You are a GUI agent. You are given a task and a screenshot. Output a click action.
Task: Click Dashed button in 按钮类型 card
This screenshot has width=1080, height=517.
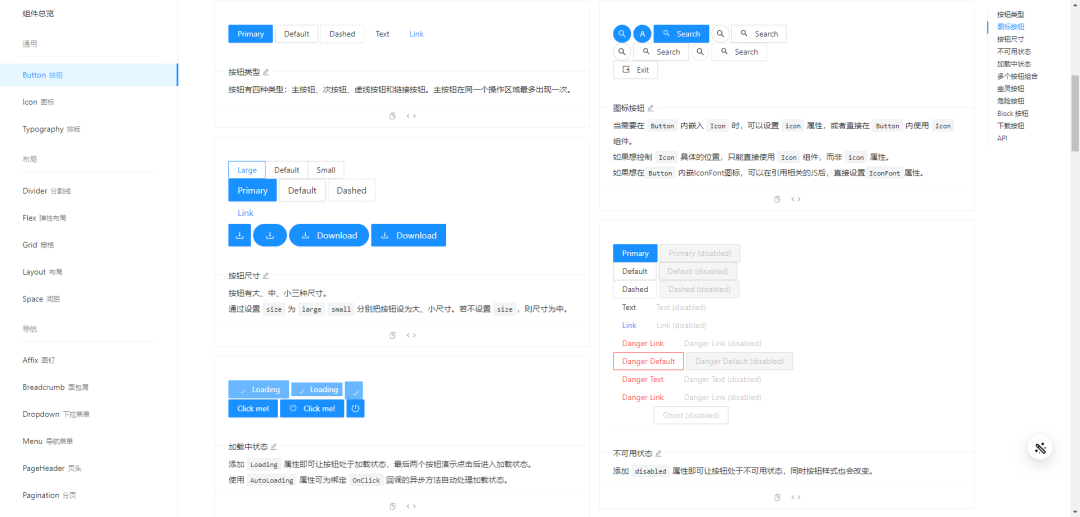[x=342, y=34]
